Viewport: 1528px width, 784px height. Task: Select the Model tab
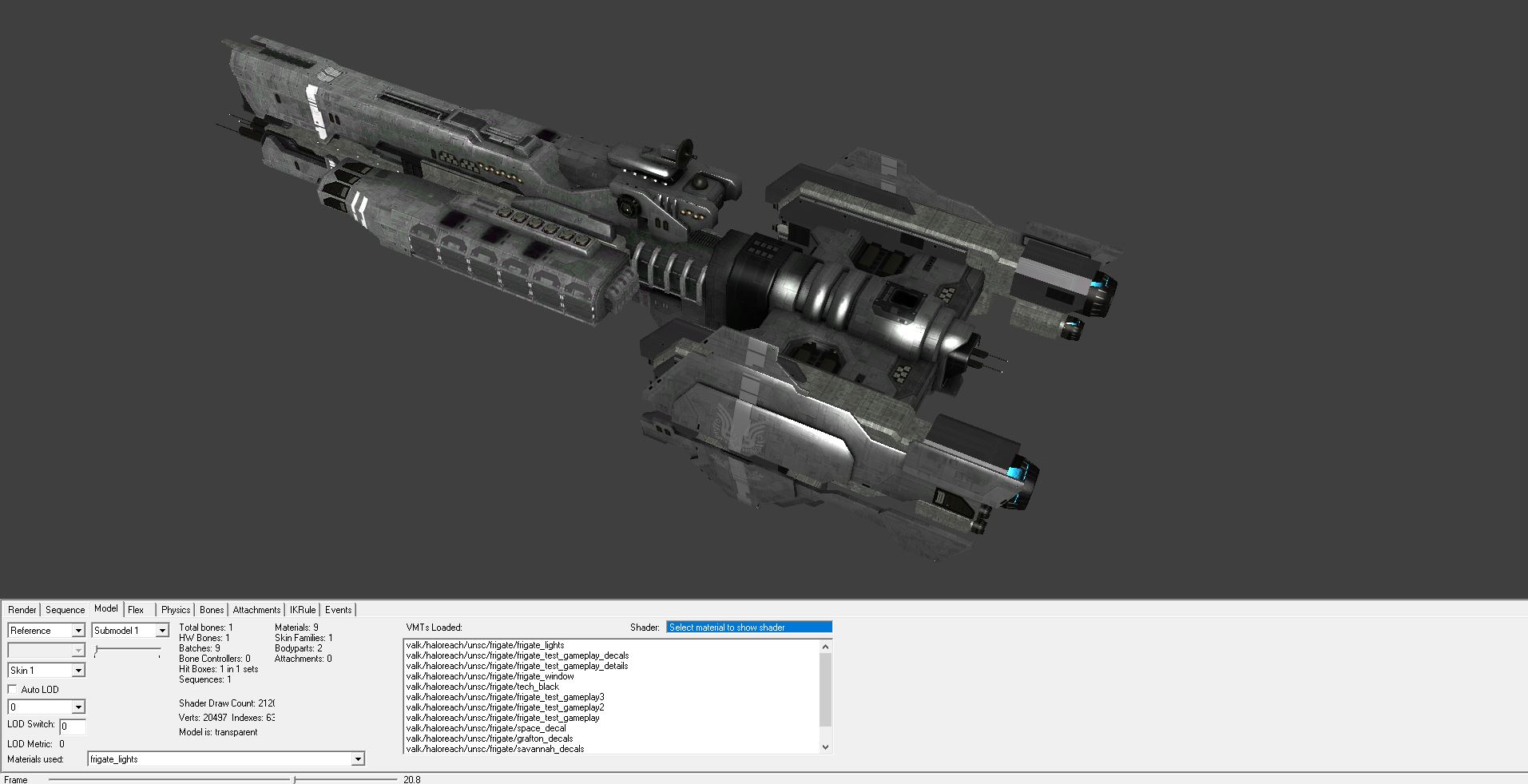point(106,608)
